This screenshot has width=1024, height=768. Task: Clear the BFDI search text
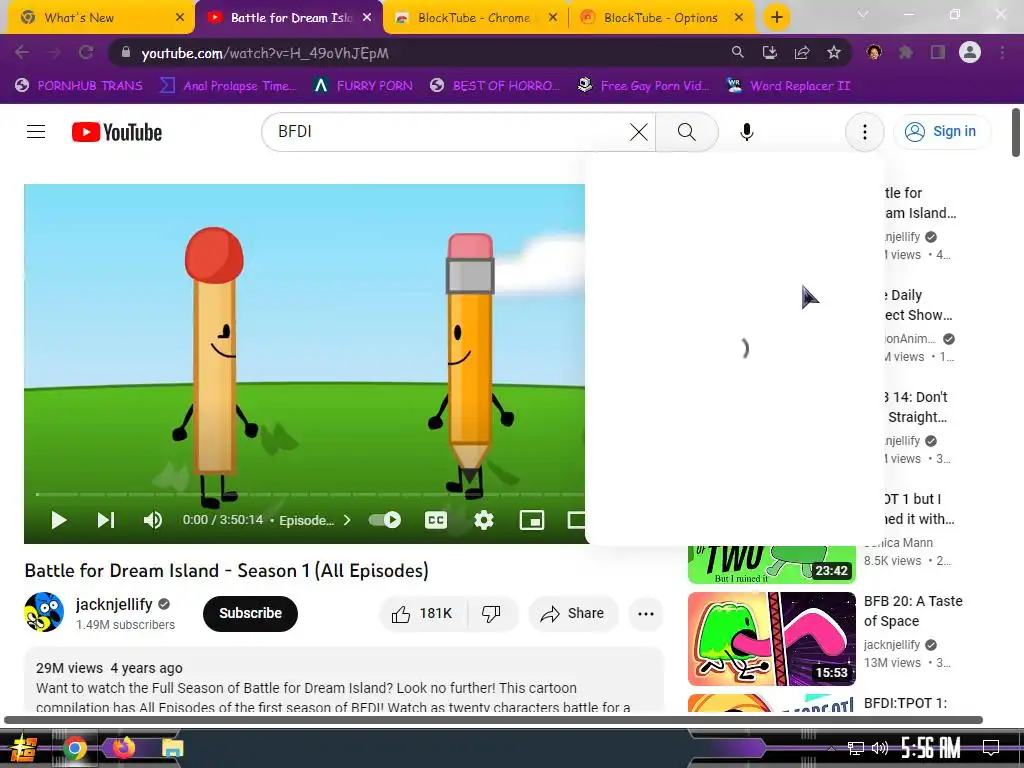(x=639, y=132)
